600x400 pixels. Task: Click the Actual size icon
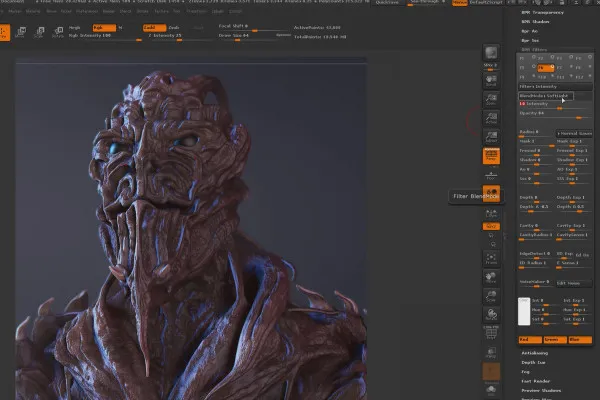tap(491, 118)
